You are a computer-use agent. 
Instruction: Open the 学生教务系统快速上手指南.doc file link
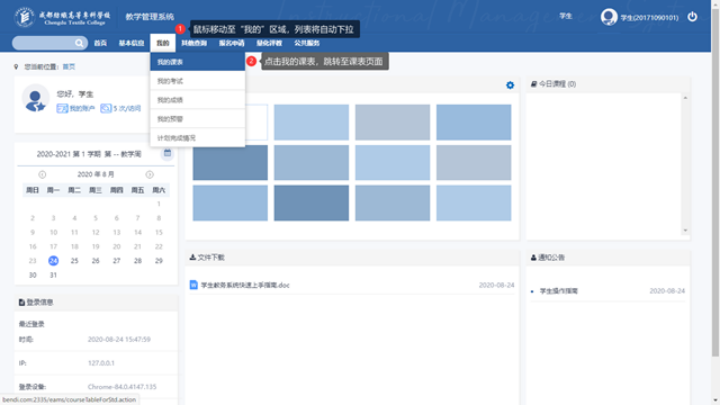(x=245, y=285)
